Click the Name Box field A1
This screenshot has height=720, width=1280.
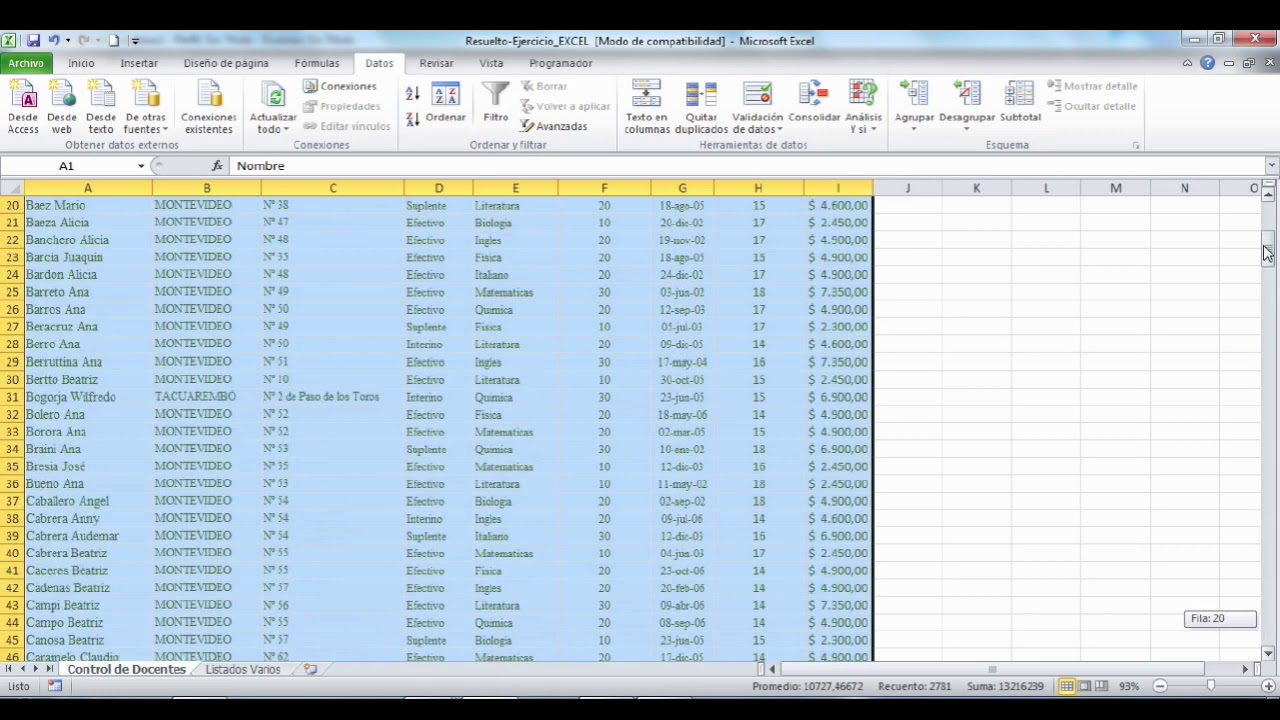(x=67, y=166)
